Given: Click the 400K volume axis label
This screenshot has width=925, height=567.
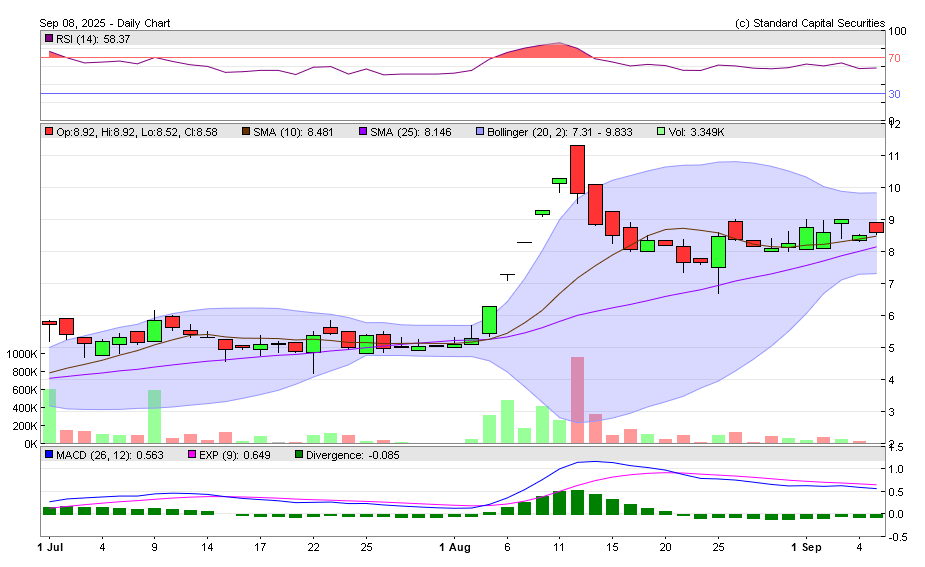Looking at the screenshot, I should tap(24, 408).
